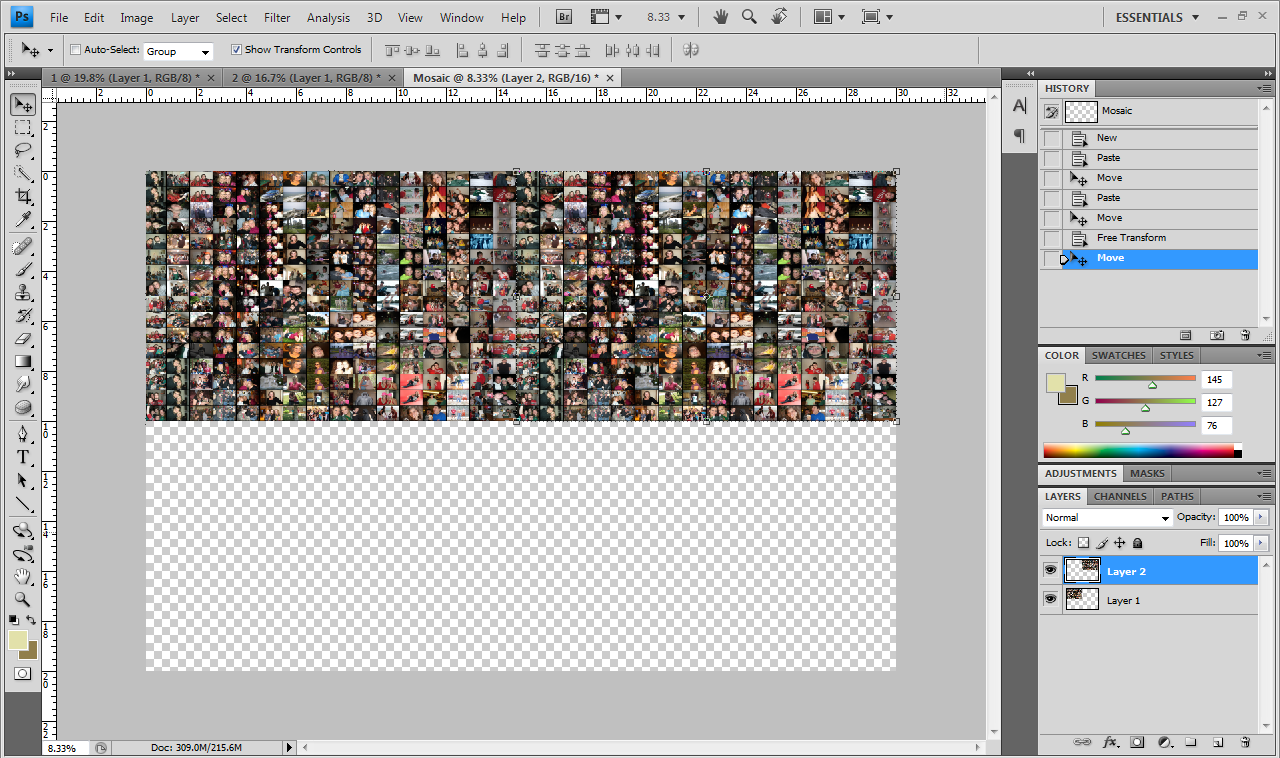Hide Layer 1 with its eye icon
1280x758 pixels.
tap(1050, 600)
